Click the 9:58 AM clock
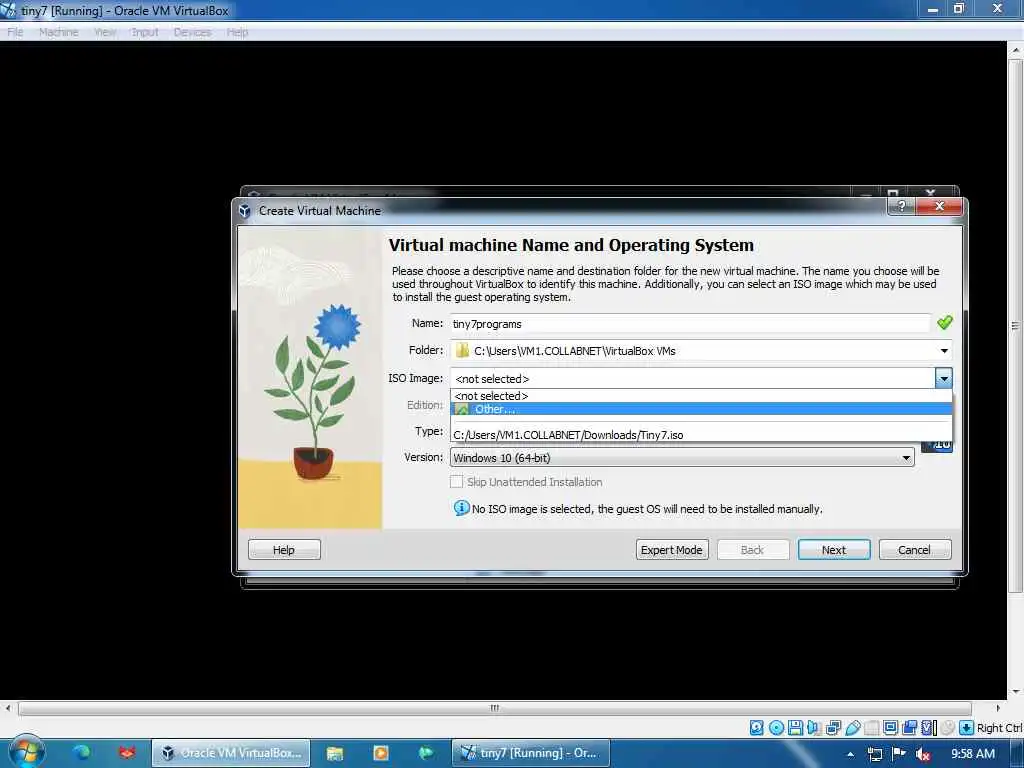 [x=972, y=754]
